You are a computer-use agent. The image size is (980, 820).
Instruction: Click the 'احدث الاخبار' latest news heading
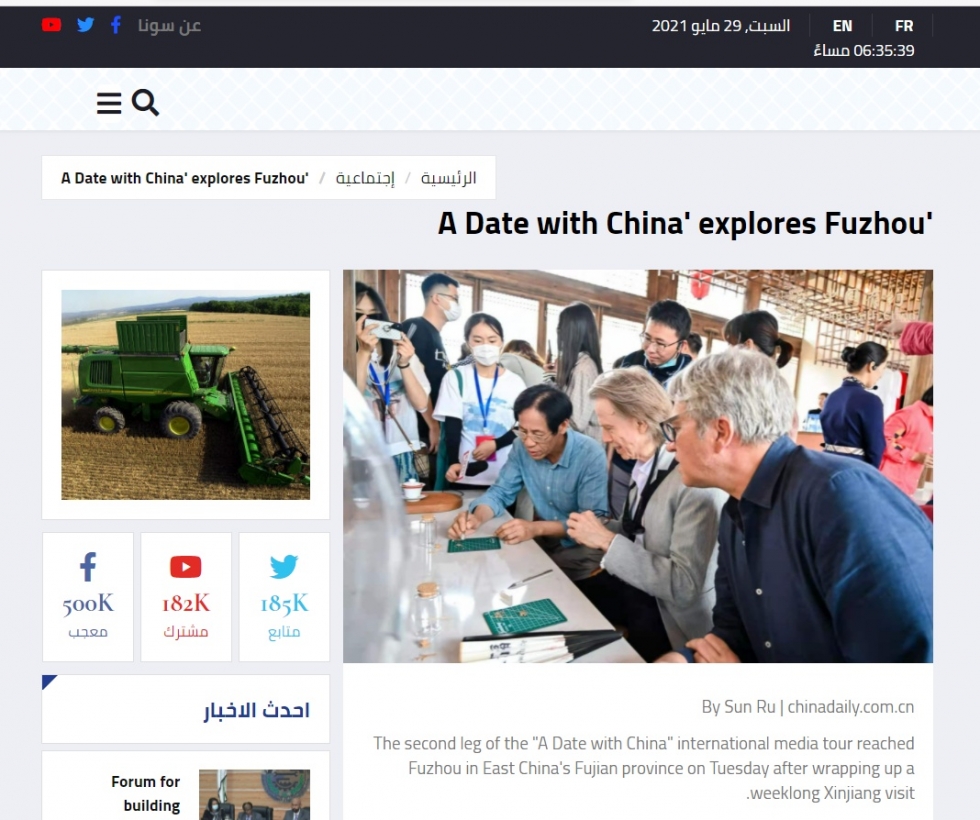(256, 710)
